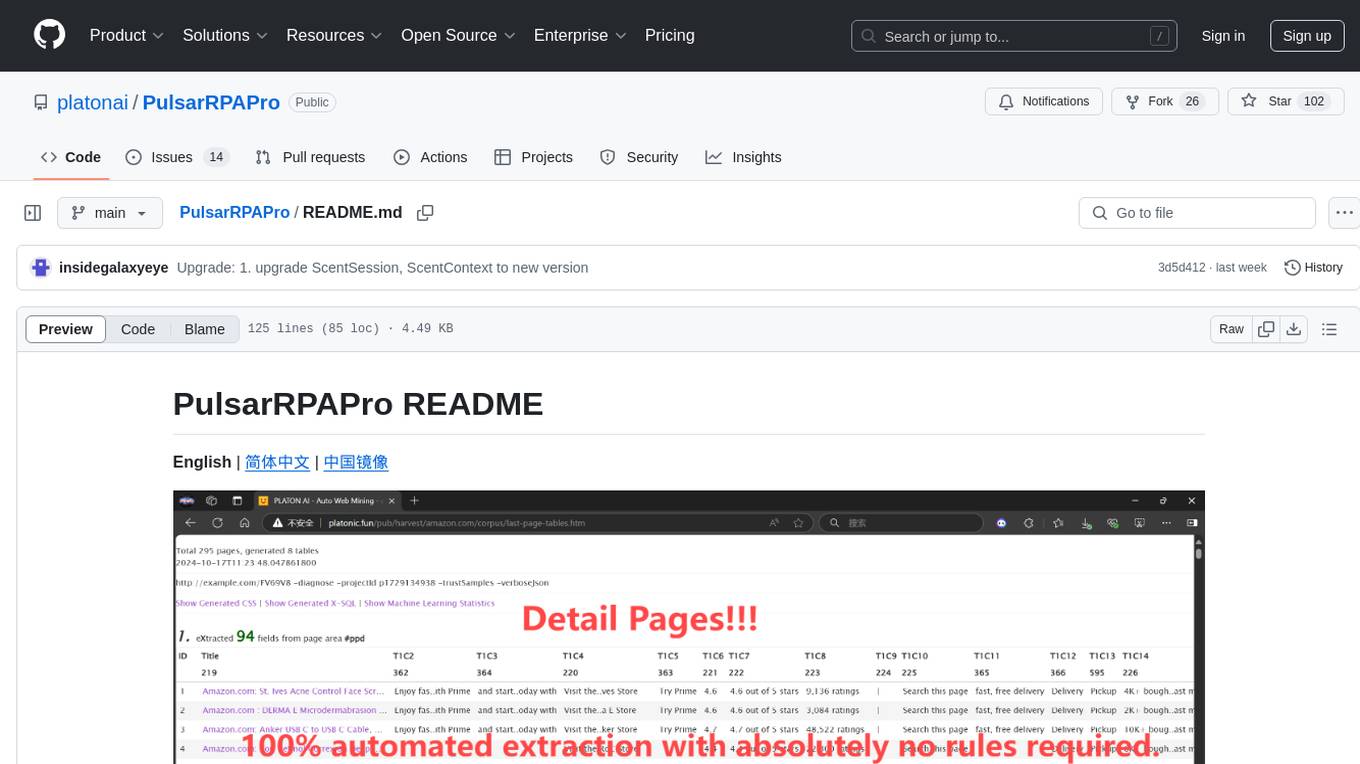
Task: Go to PulsarRPAPro root in breadcrumb
Action: (x=234, y=212)
